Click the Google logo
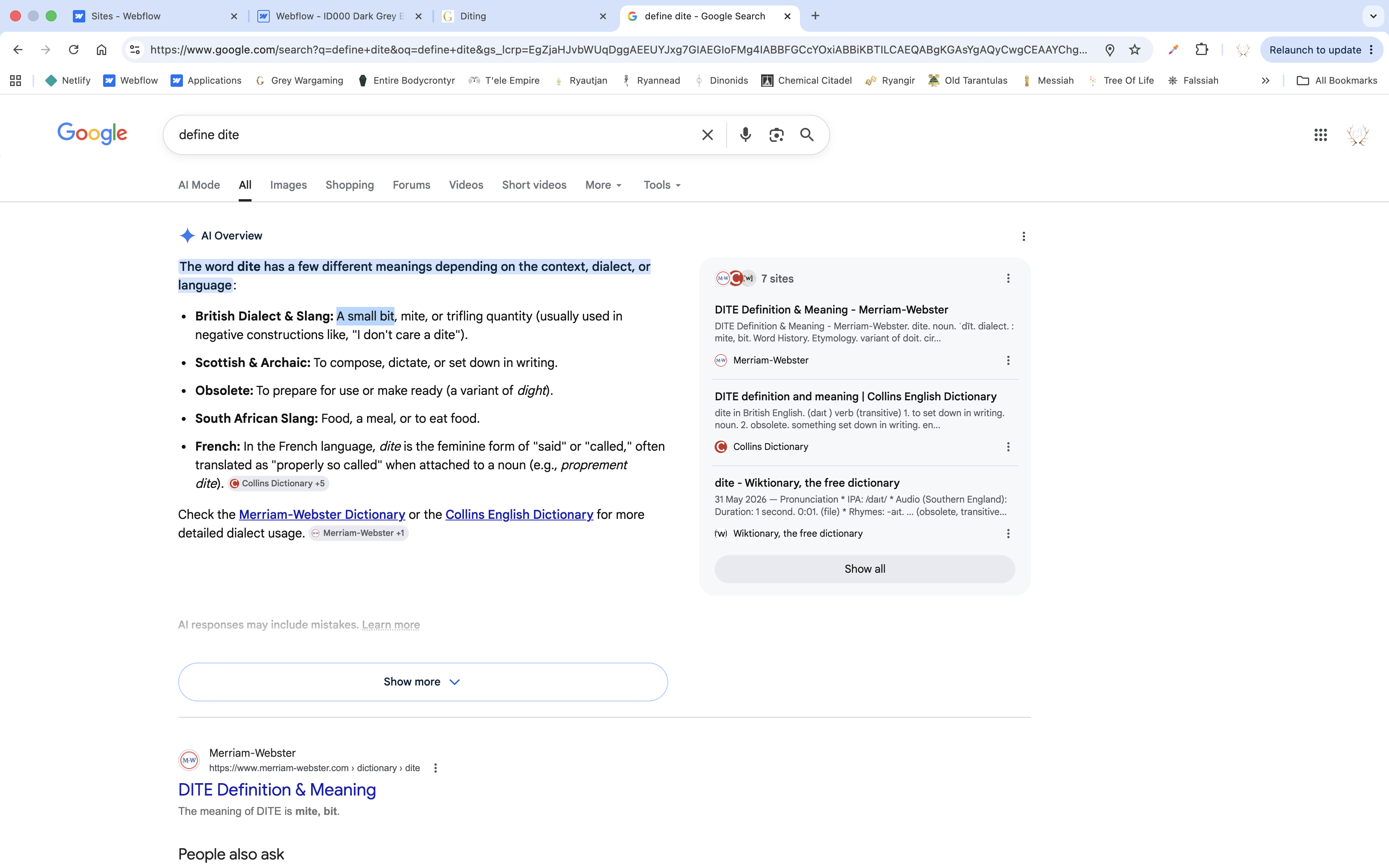Screen dimensions: 1389x868 (x=92, y=133)
